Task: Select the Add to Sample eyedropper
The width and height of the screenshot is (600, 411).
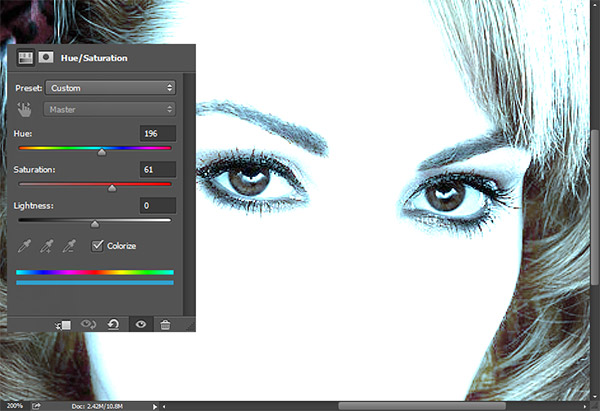Action: pos(47,245)
